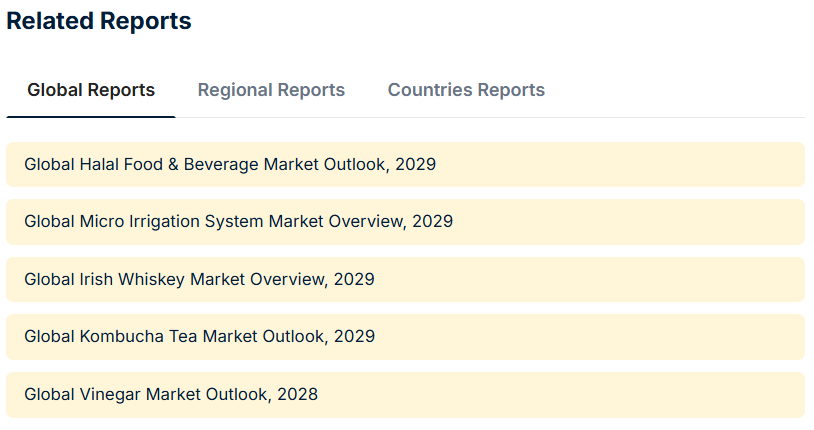This screenshot has height=430, width=814.
Task: Click the Related Reports heading
Action: coord(99,21)
